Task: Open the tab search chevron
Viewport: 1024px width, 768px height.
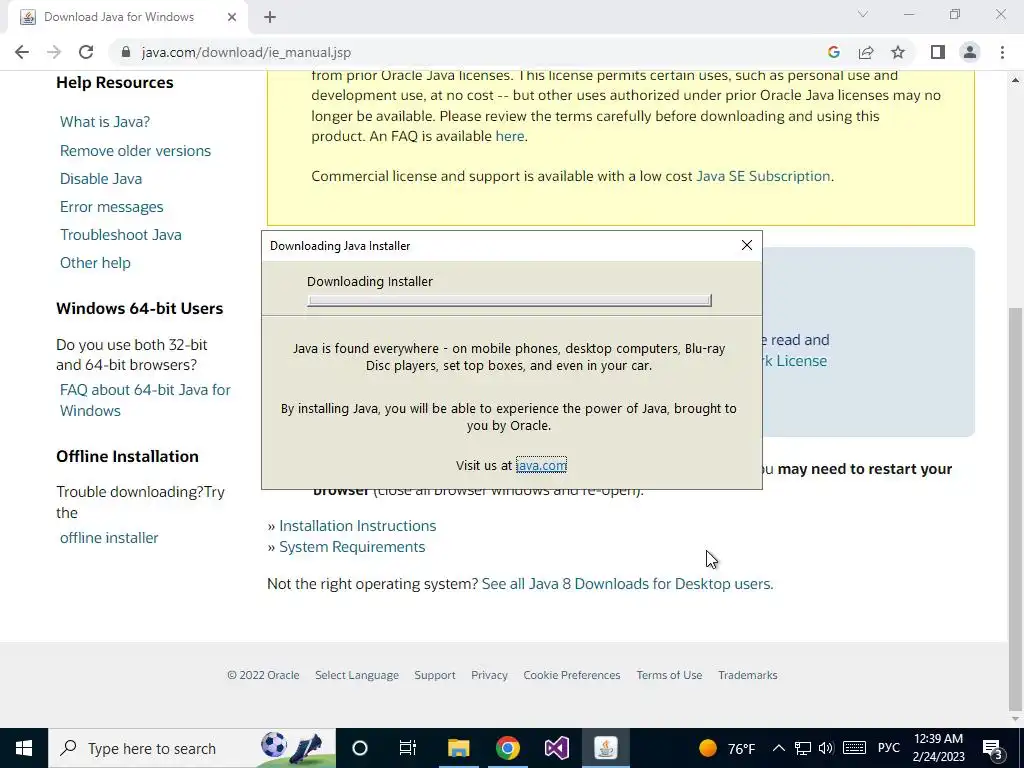Action: click(x=863, y=14)
